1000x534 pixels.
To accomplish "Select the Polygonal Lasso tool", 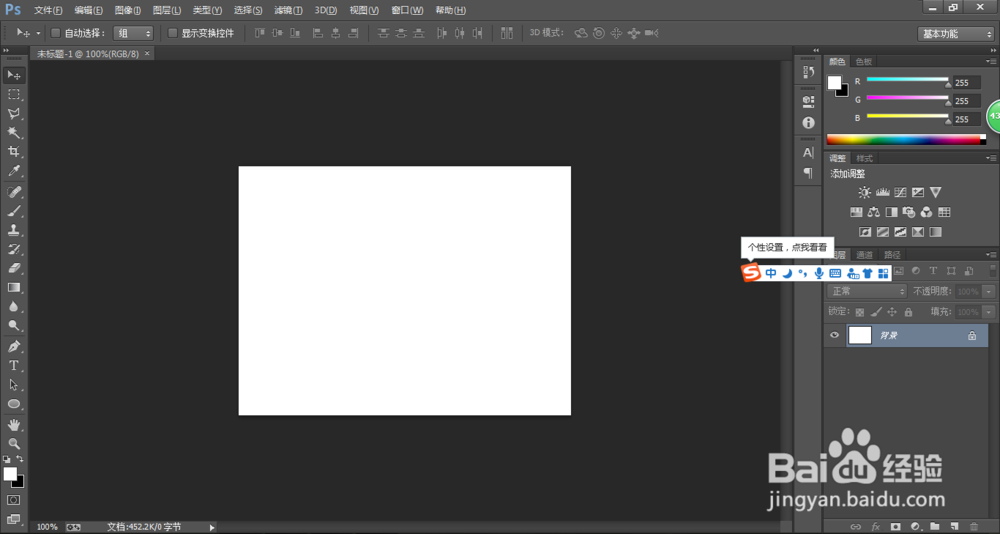I will pos(13,114).
